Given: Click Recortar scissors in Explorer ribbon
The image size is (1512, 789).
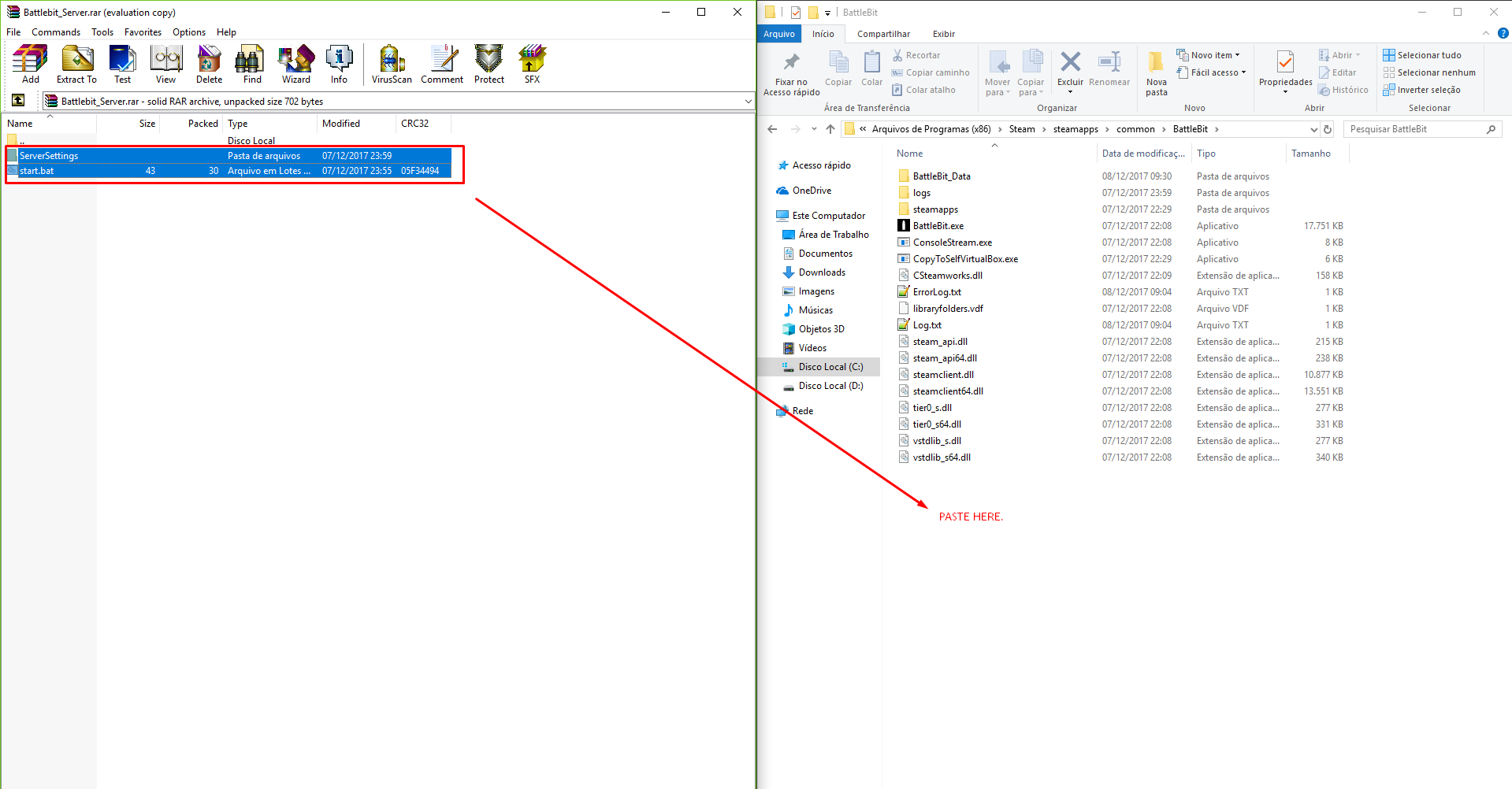Looking at the screenshot, I should [916, 55].
